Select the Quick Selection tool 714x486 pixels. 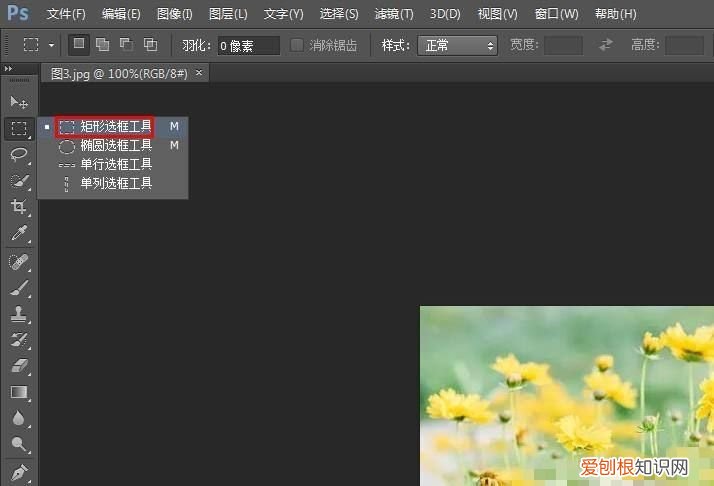coord(19,181)
